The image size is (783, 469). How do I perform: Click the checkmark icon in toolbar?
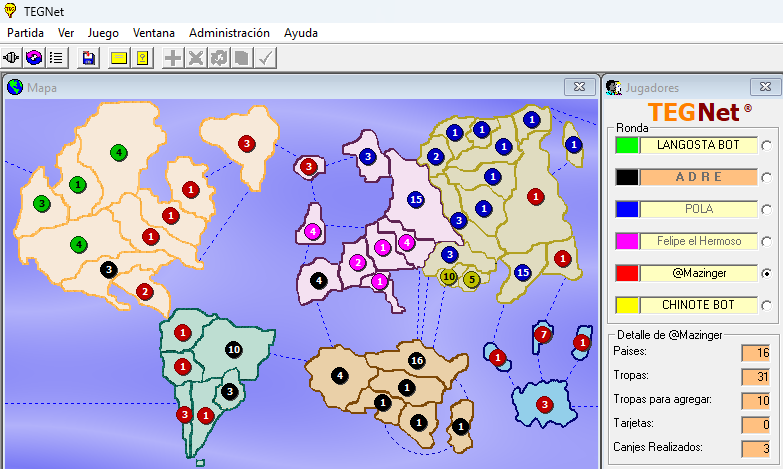point(265,58)
